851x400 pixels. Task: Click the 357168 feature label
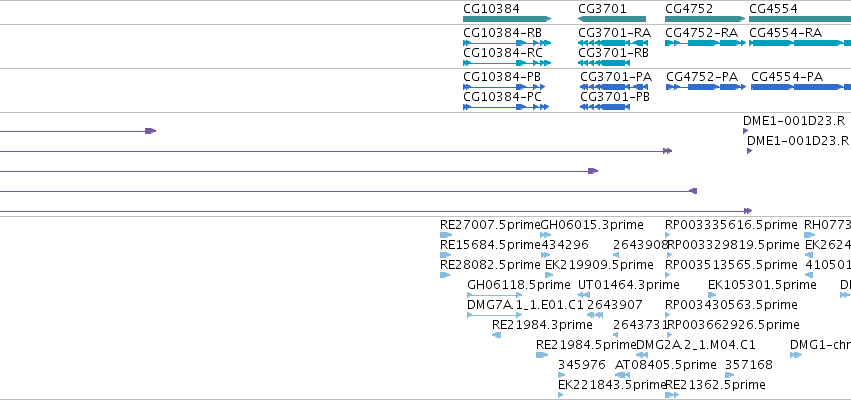748,365
